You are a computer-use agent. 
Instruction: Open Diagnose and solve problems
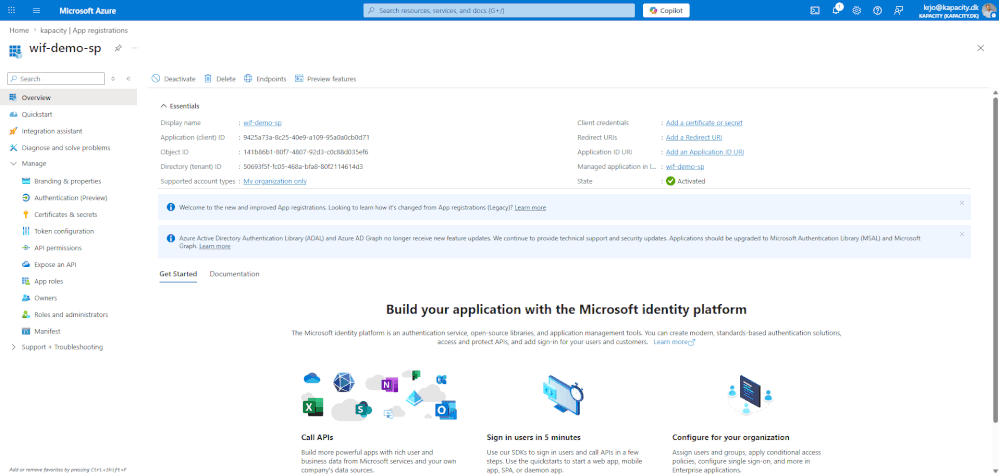(68, 148)
